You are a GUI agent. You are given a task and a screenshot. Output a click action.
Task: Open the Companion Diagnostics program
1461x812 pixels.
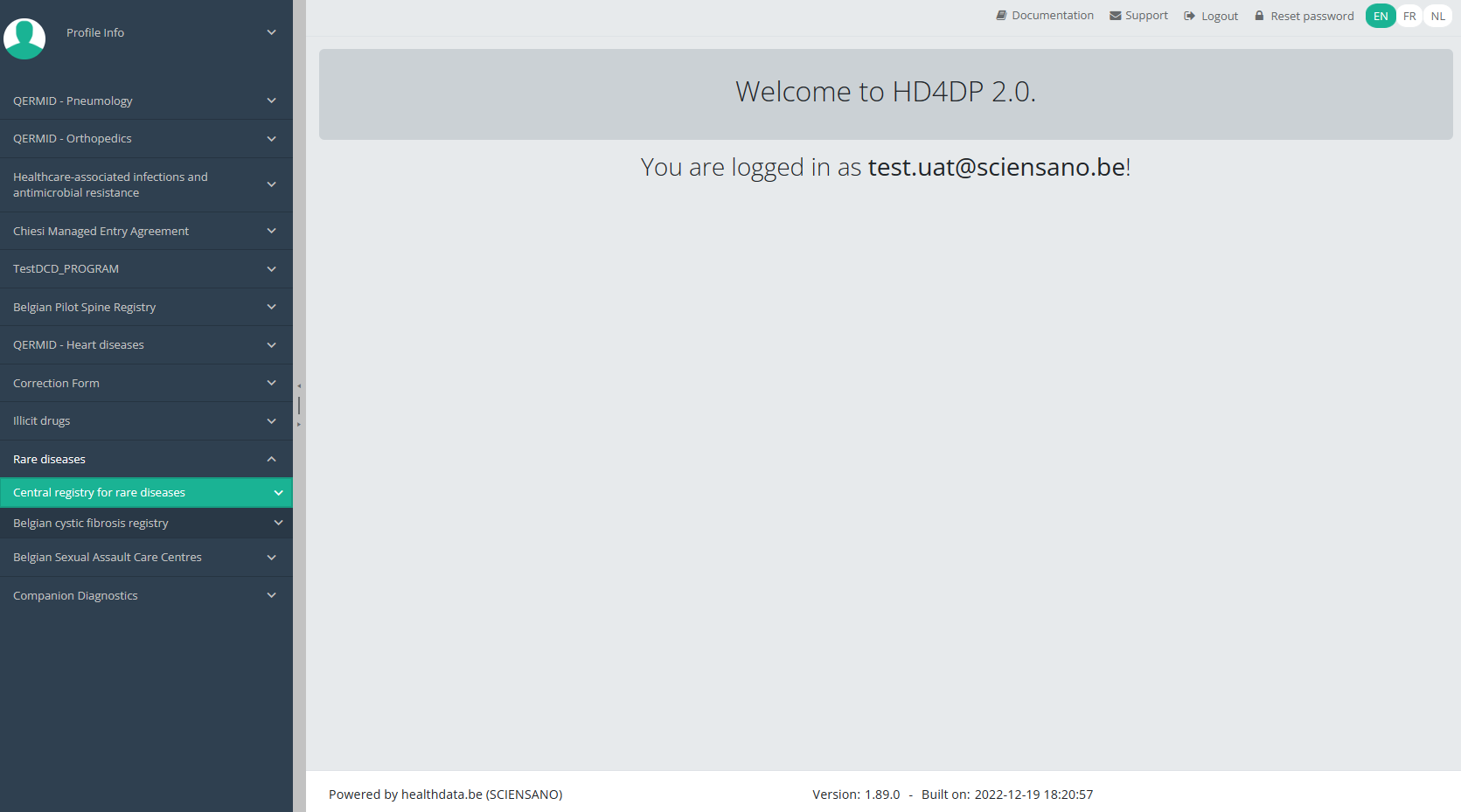(x=75, y=596)
